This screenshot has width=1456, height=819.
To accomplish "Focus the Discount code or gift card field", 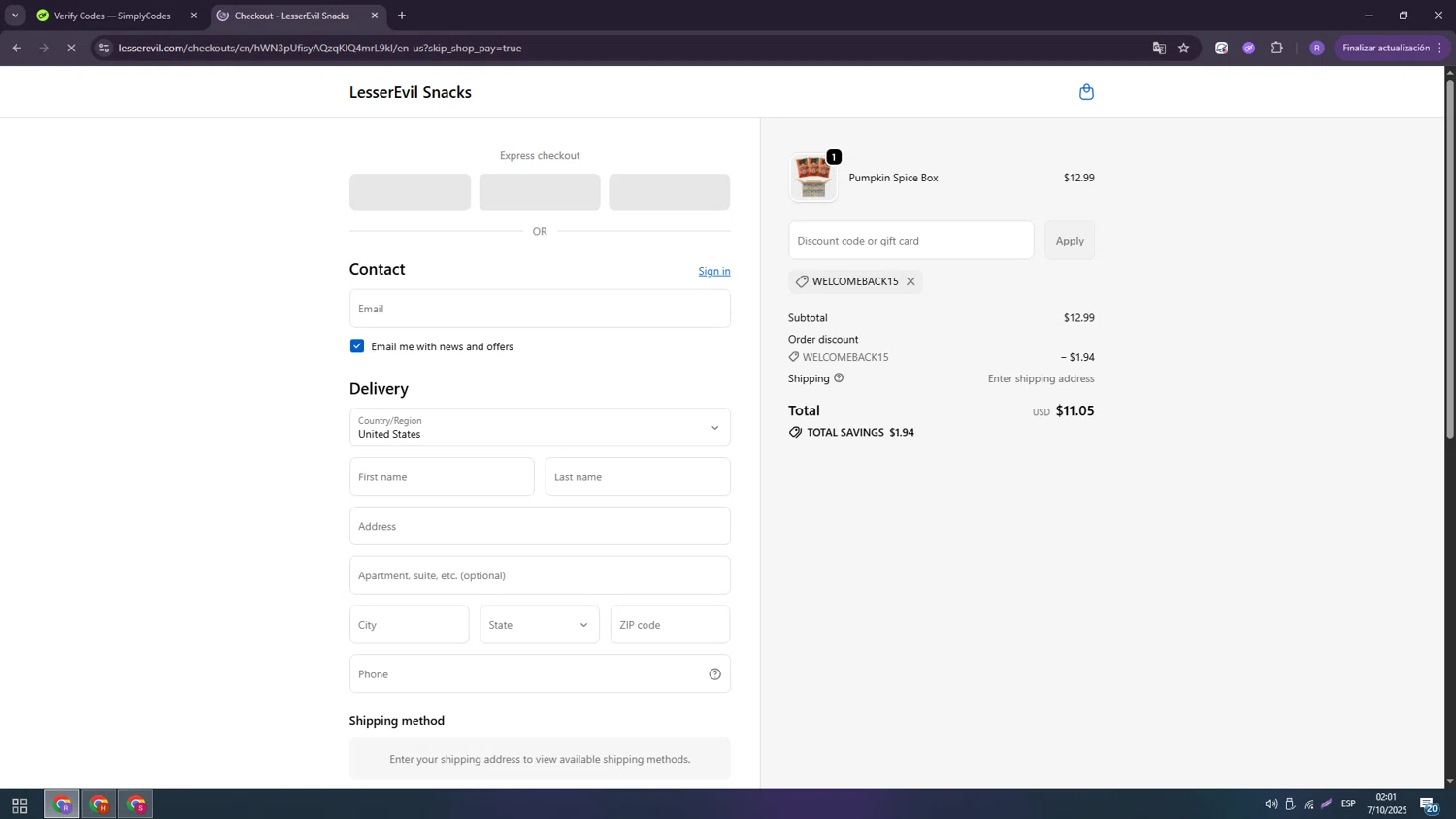I will (x=911, y=241).
